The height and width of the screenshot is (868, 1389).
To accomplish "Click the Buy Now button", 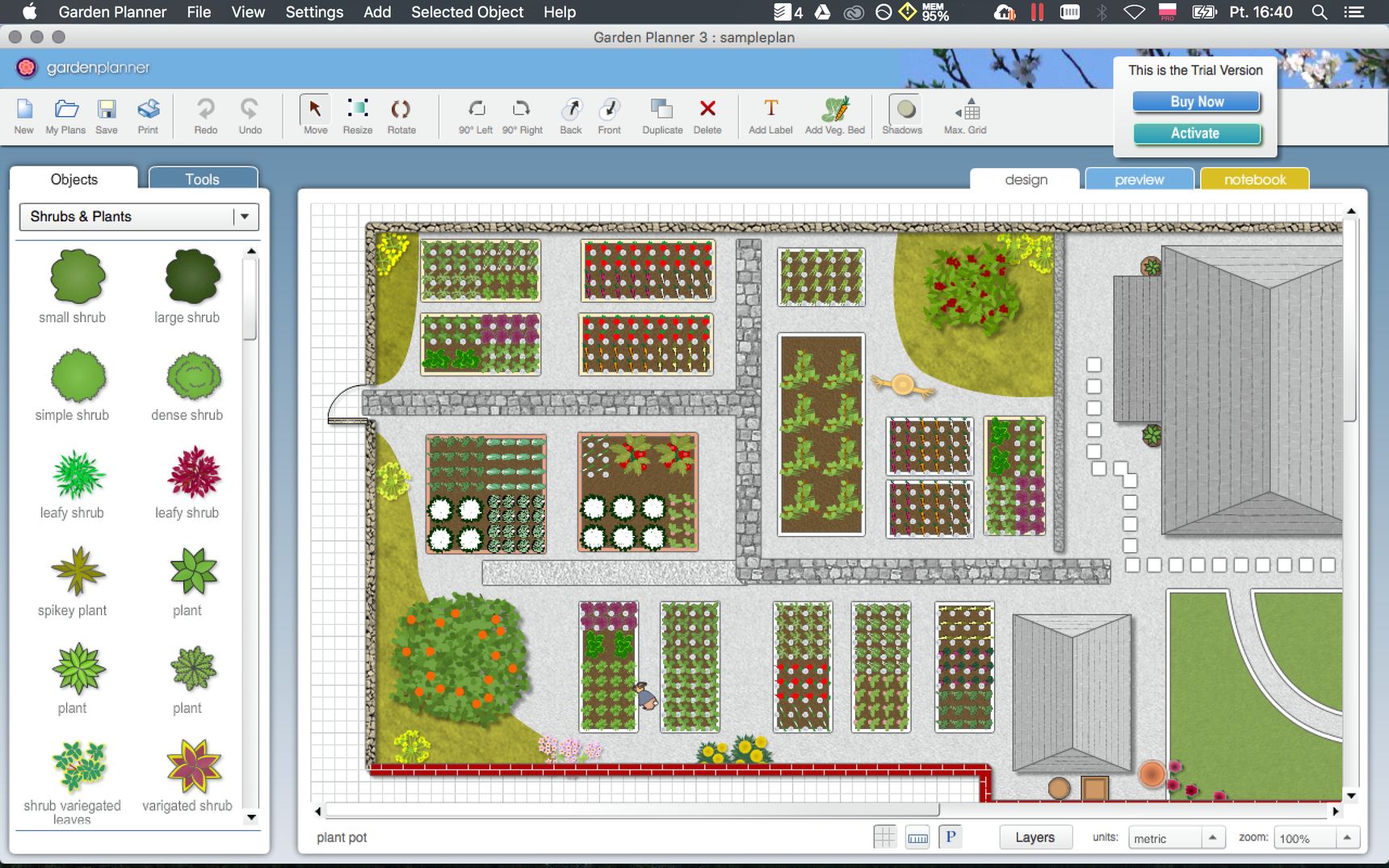I will [x=1197, y=102].
